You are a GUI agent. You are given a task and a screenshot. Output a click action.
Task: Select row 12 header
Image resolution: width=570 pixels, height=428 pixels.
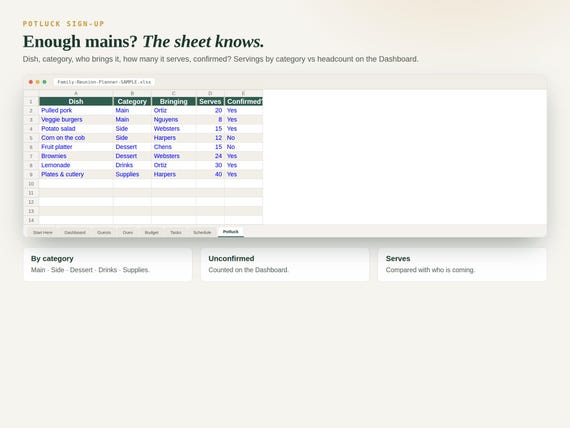pos(31,202)
